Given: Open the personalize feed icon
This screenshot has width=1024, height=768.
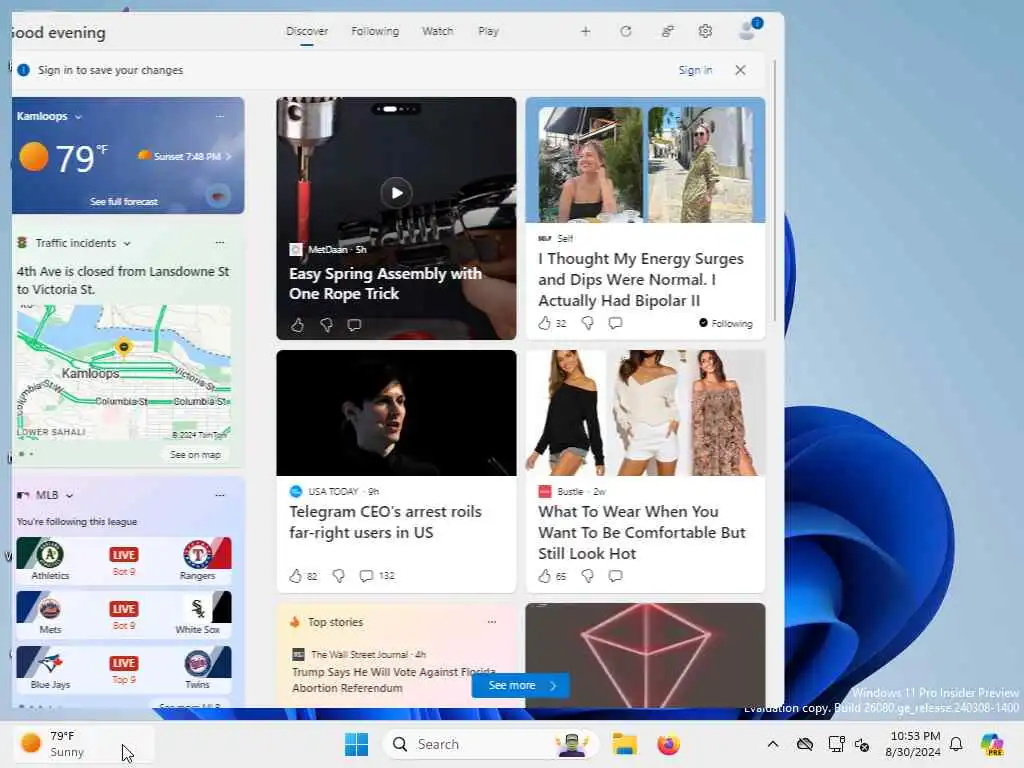Looking at the screenshot, I should [x=667, y=31].
